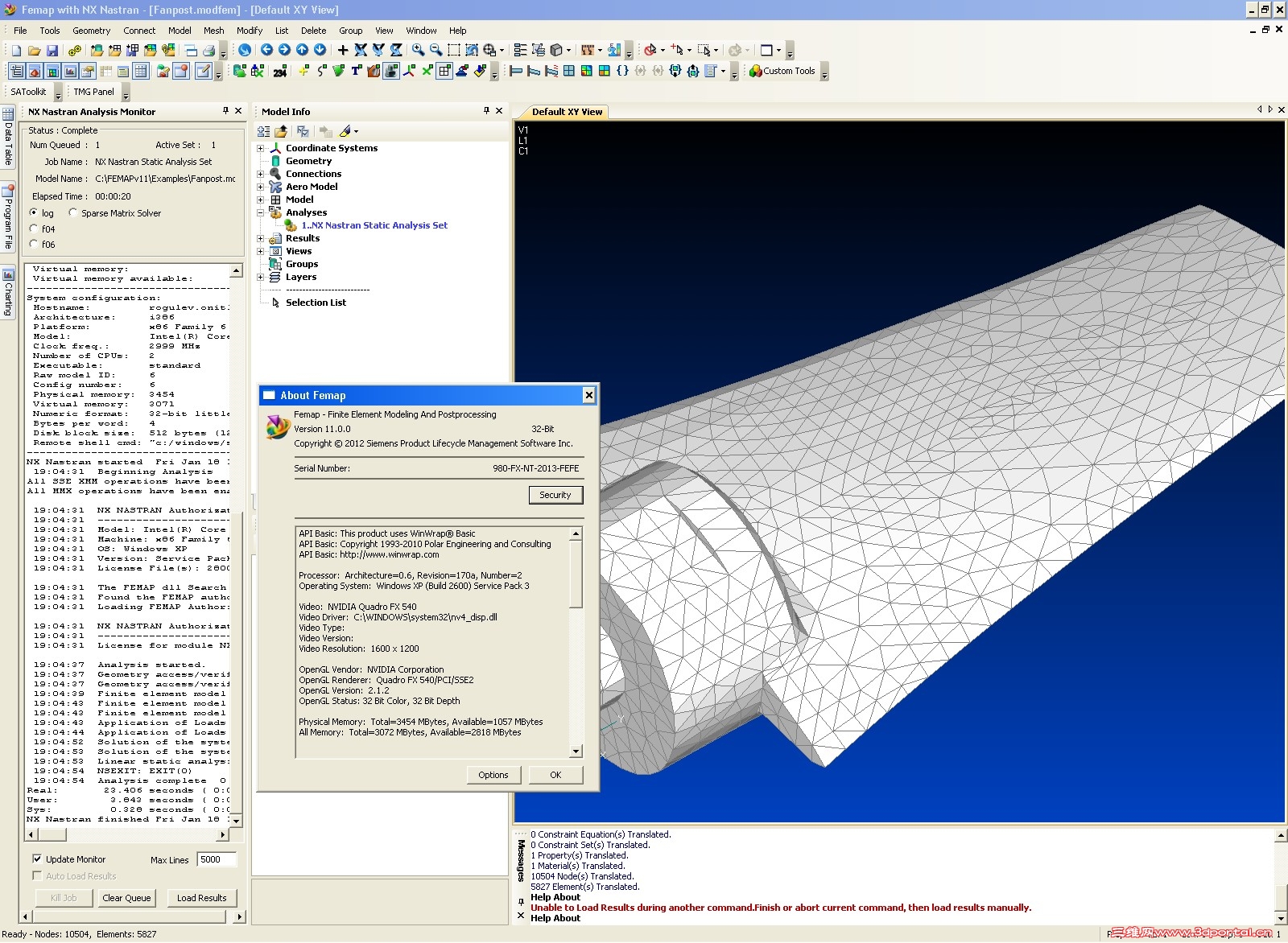Click the blue T text display icon
Screen dimensions: 1288x943
pos(356,71)
